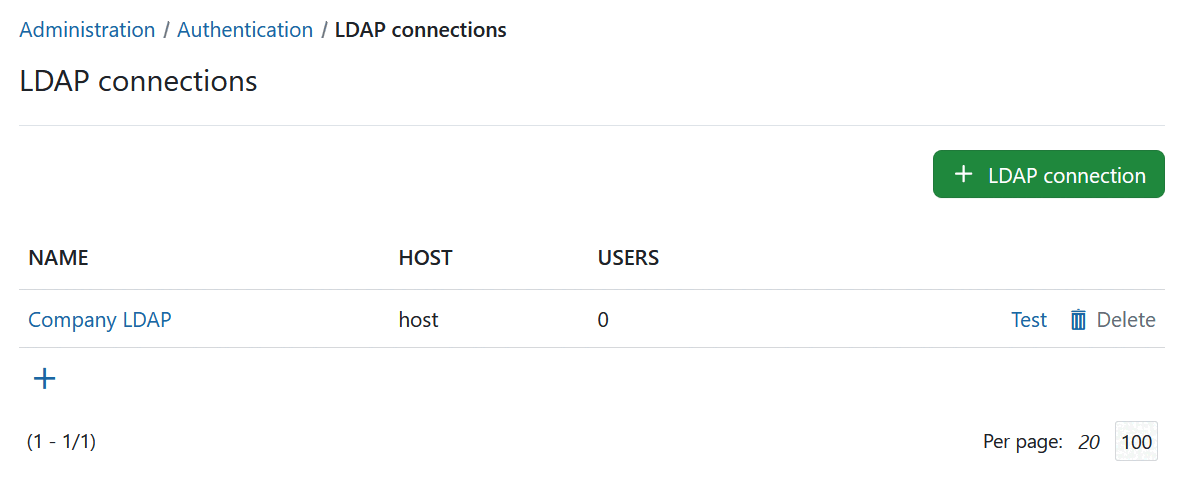
Task: Choose 20 items per page
Action: [1088, 442]
